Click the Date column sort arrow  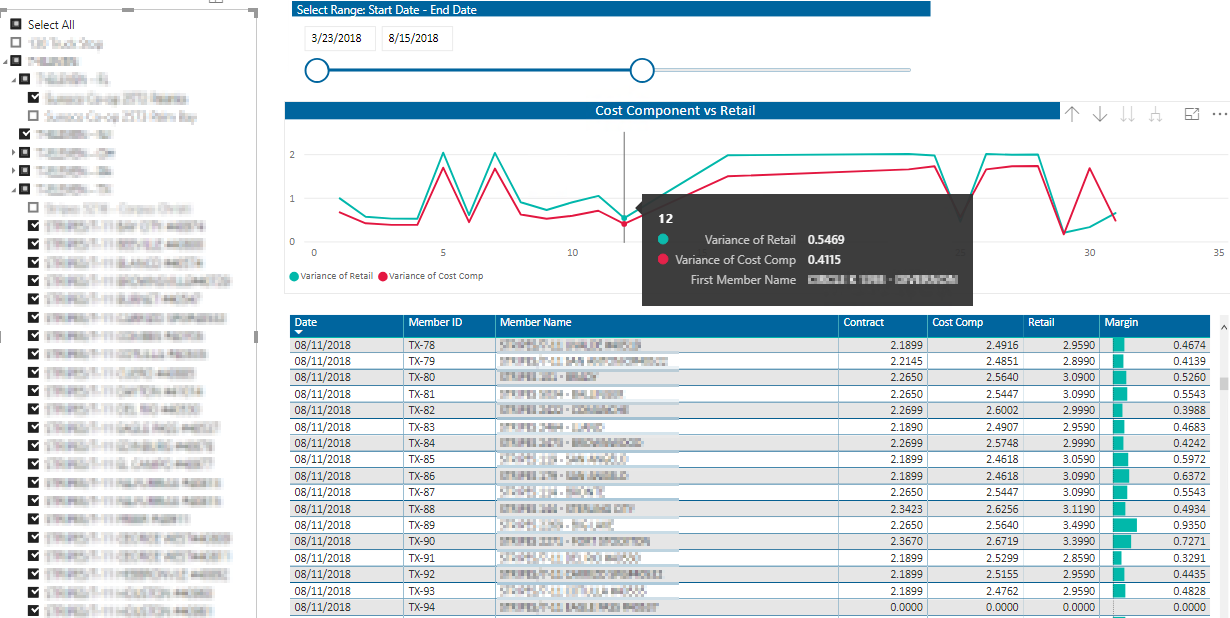[299, 331]
